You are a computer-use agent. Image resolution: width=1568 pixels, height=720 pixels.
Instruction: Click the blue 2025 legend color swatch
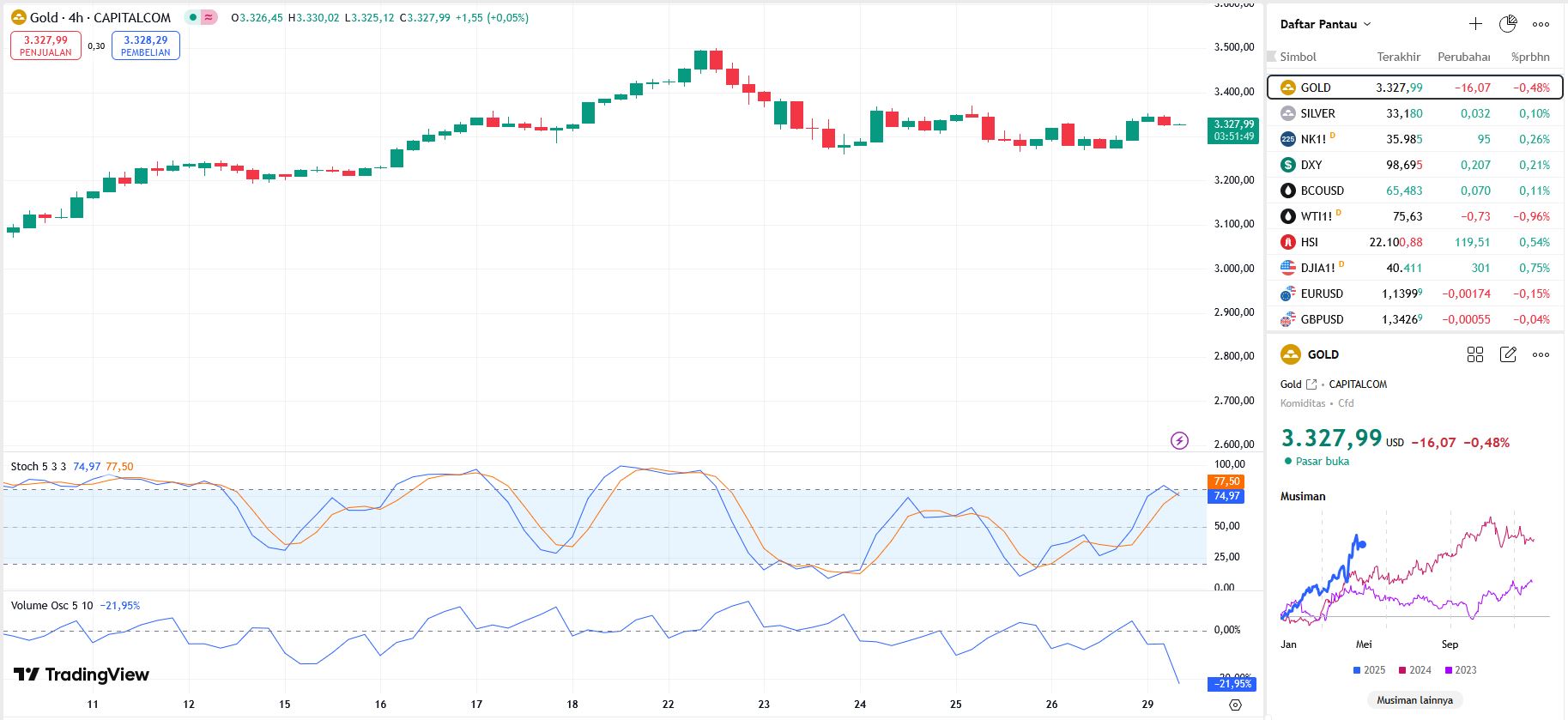click(x=1357, y=670)
